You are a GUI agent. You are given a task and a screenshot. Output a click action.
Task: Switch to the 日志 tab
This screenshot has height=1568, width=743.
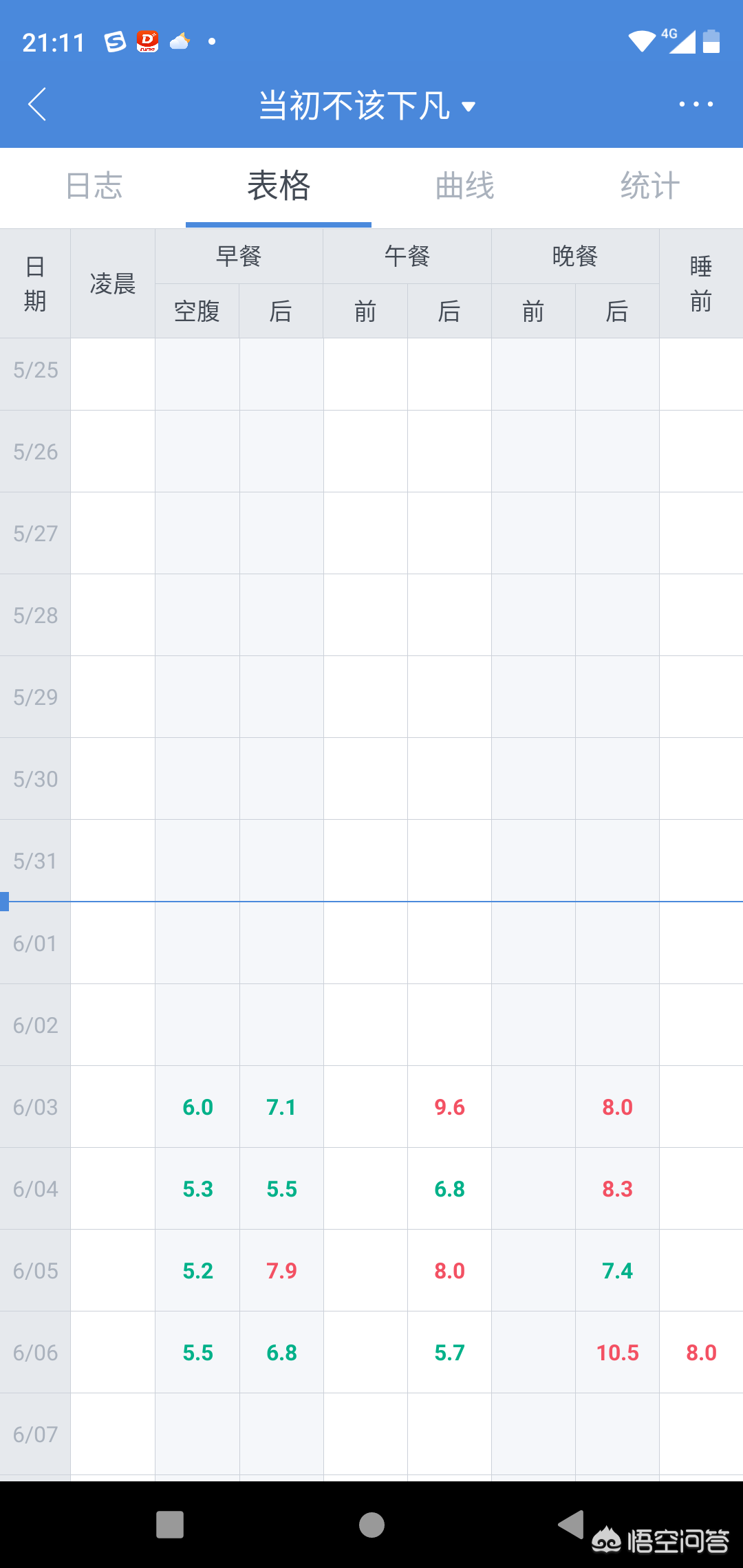tap(94, 186)
